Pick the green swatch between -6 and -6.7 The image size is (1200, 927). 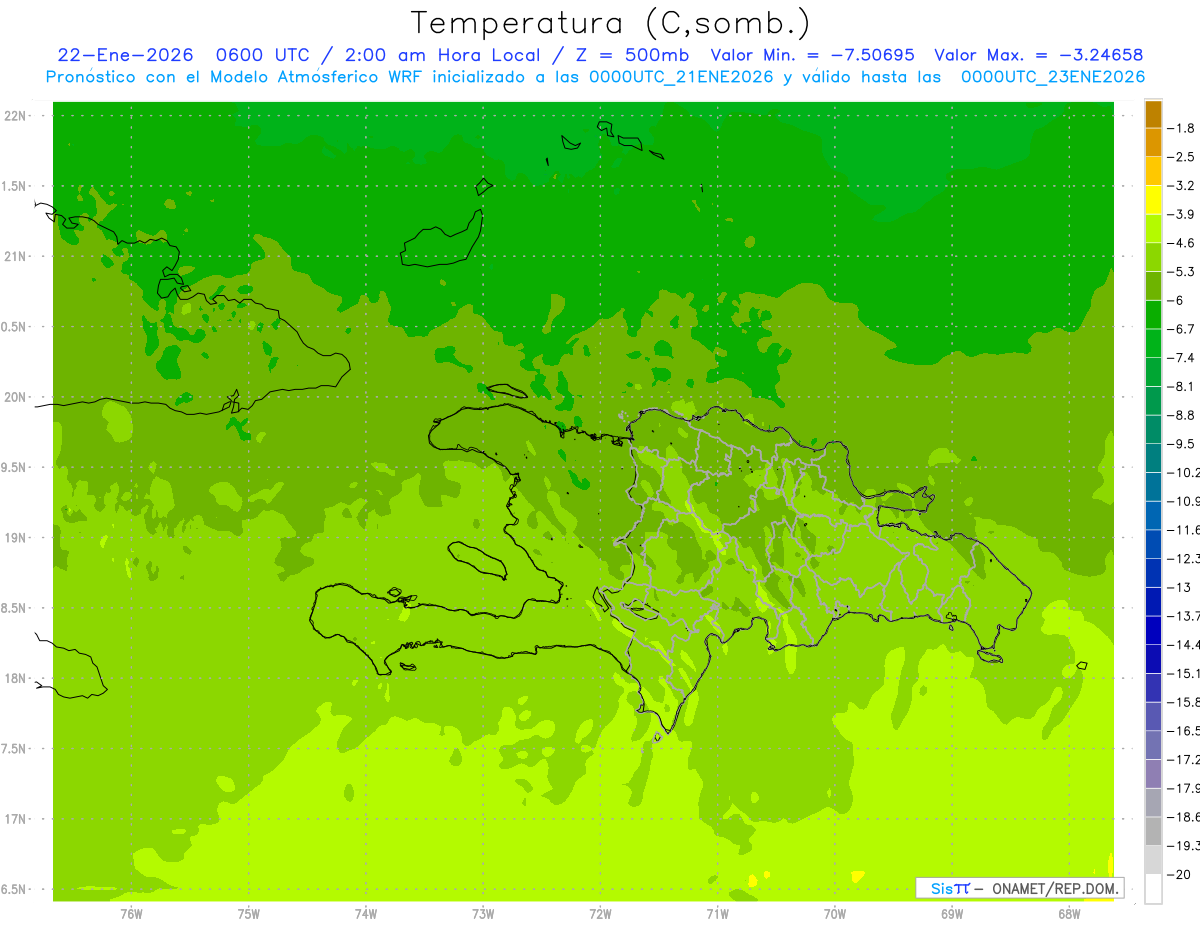(x=1153, y=315)
